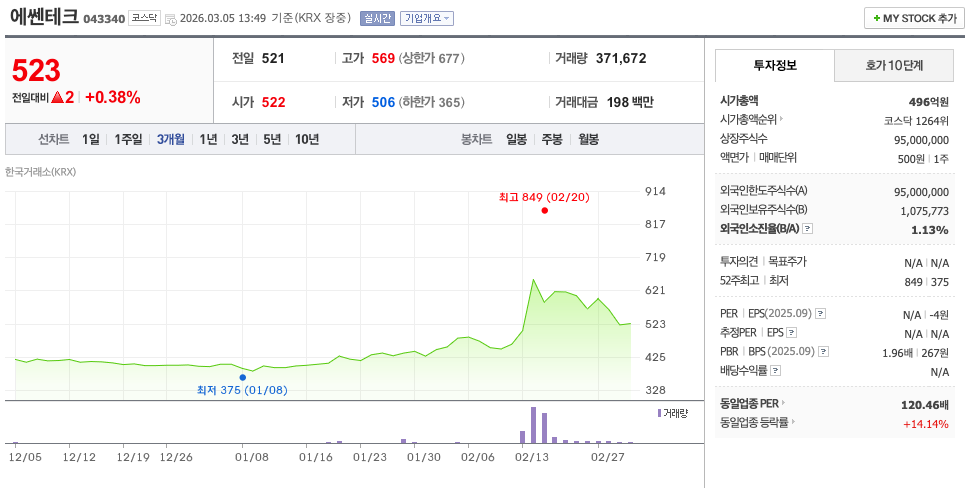The height and width of the screenshot is (488, 972).
Task: Click the 1.96배 | 267원 PBR value
Action: click(x=916, y=353)
